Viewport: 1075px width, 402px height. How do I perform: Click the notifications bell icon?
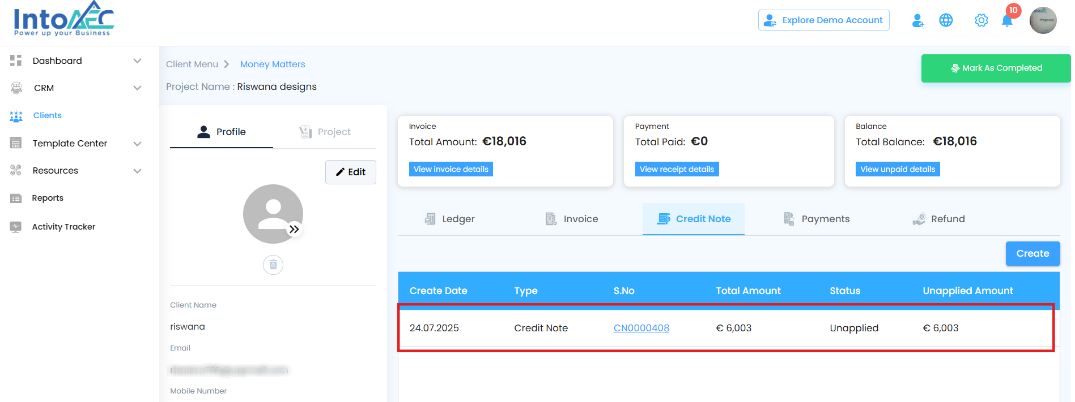coord(1007,21)
